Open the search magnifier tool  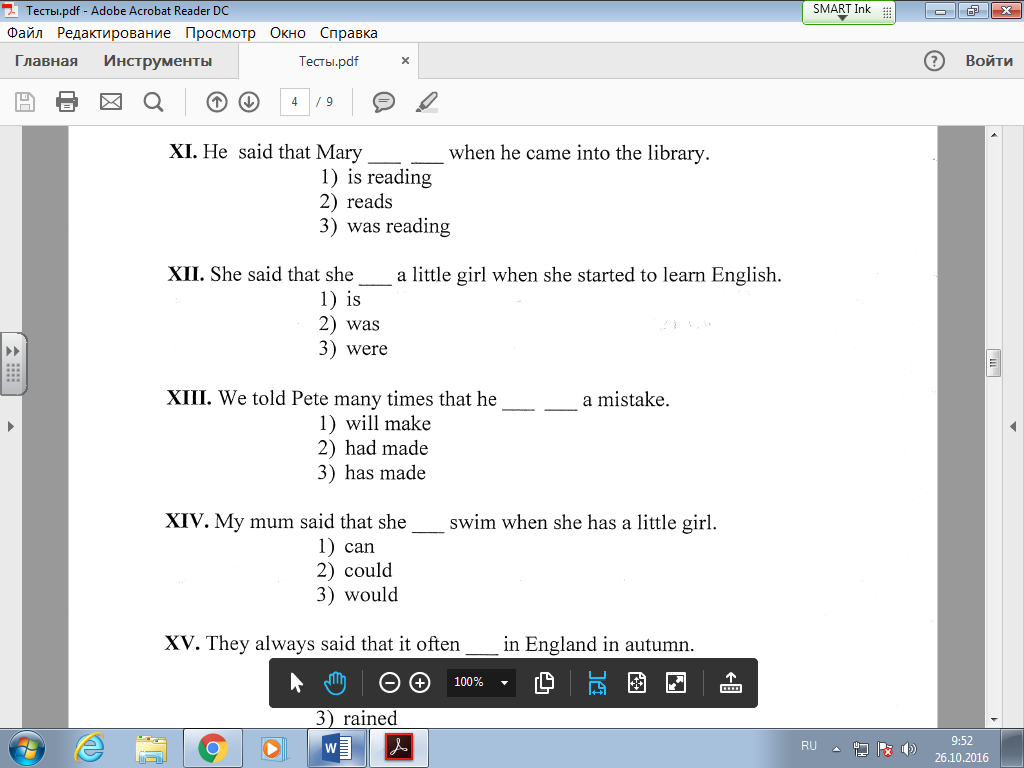point(153,102)
